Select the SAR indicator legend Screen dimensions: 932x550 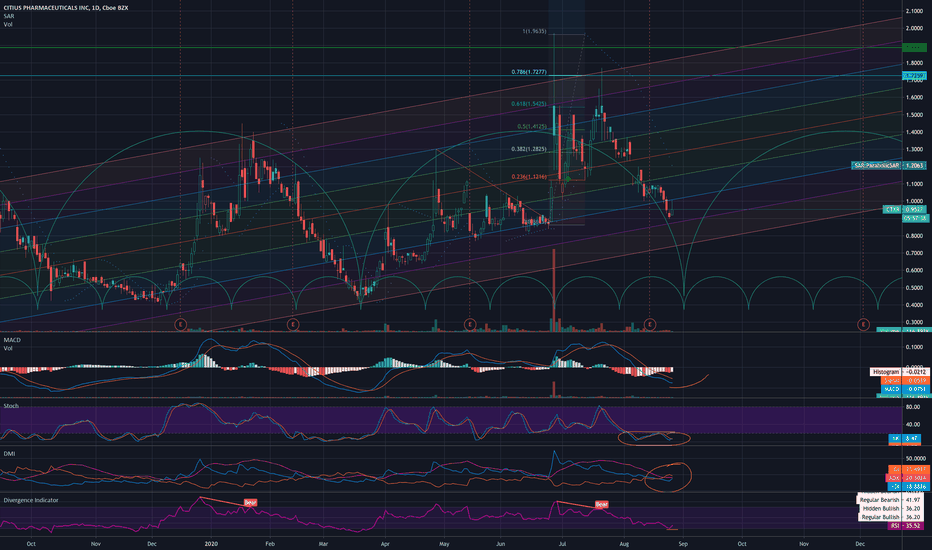(8, 16)
